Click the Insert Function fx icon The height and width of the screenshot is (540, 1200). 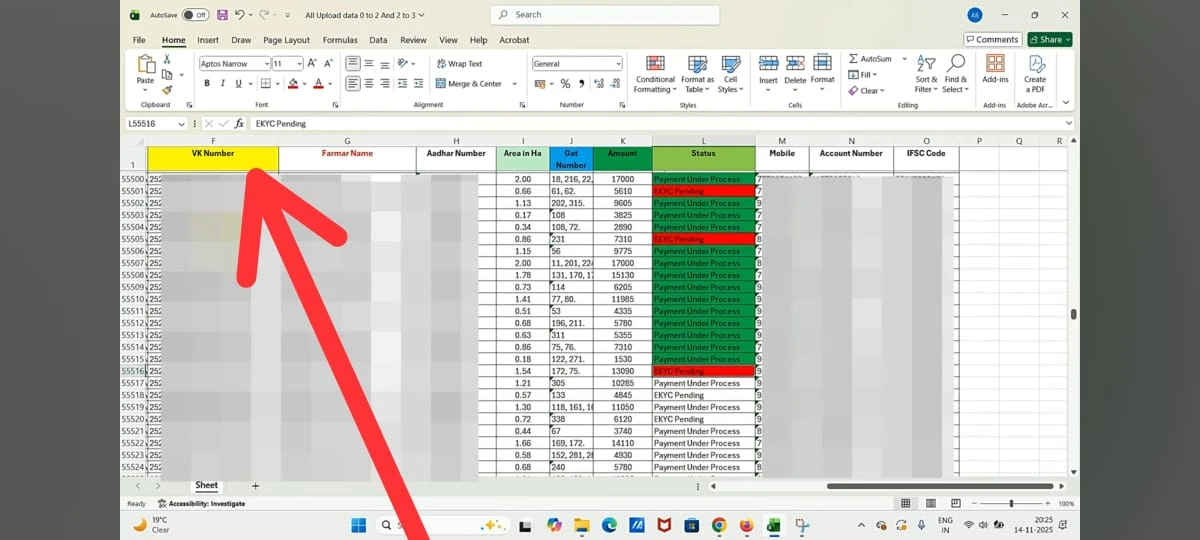coord(239,124)
